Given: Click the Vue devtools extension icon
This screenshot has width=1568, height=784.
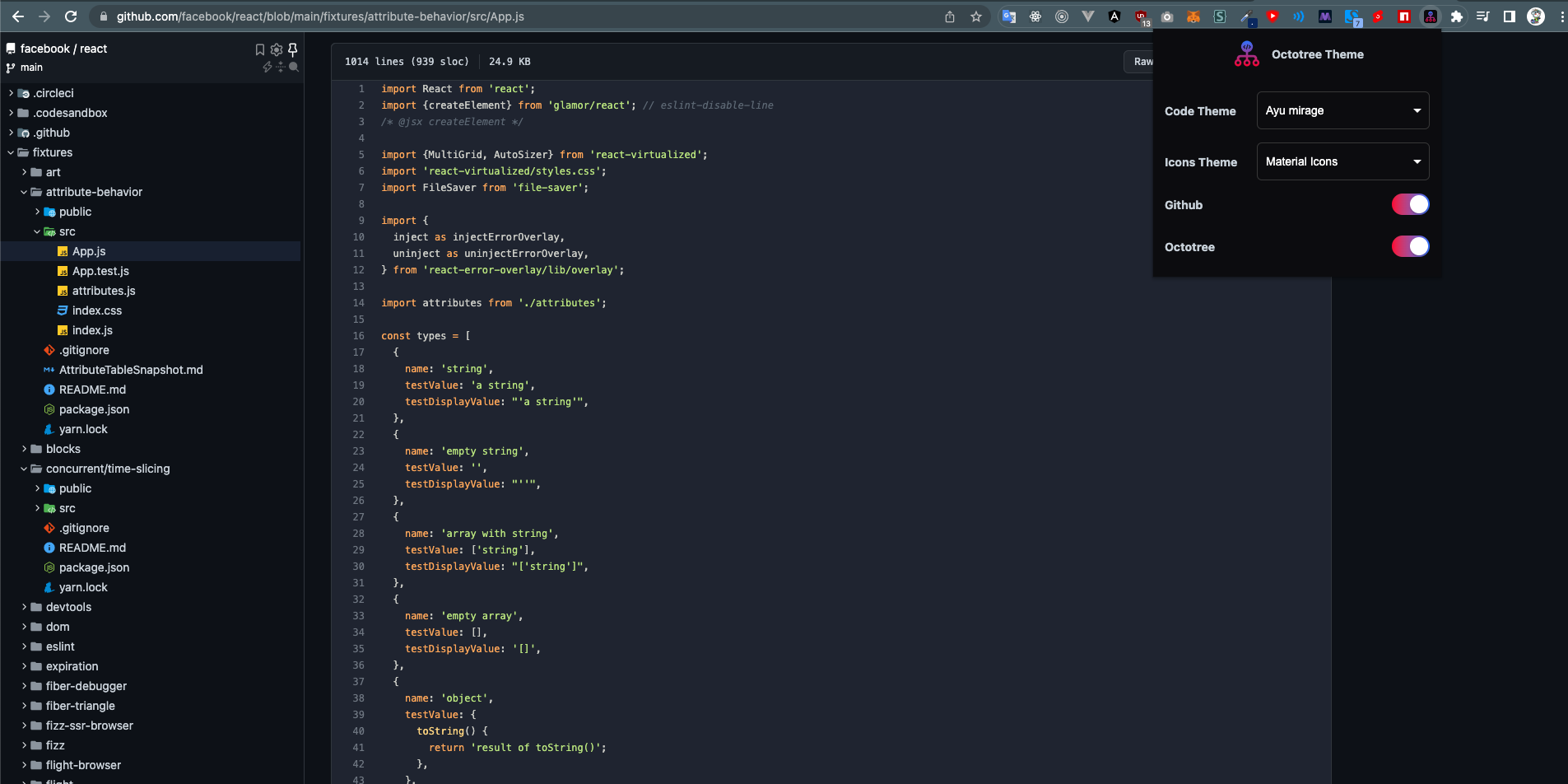Looking at the screenshot, I should tap(1088, 16).
